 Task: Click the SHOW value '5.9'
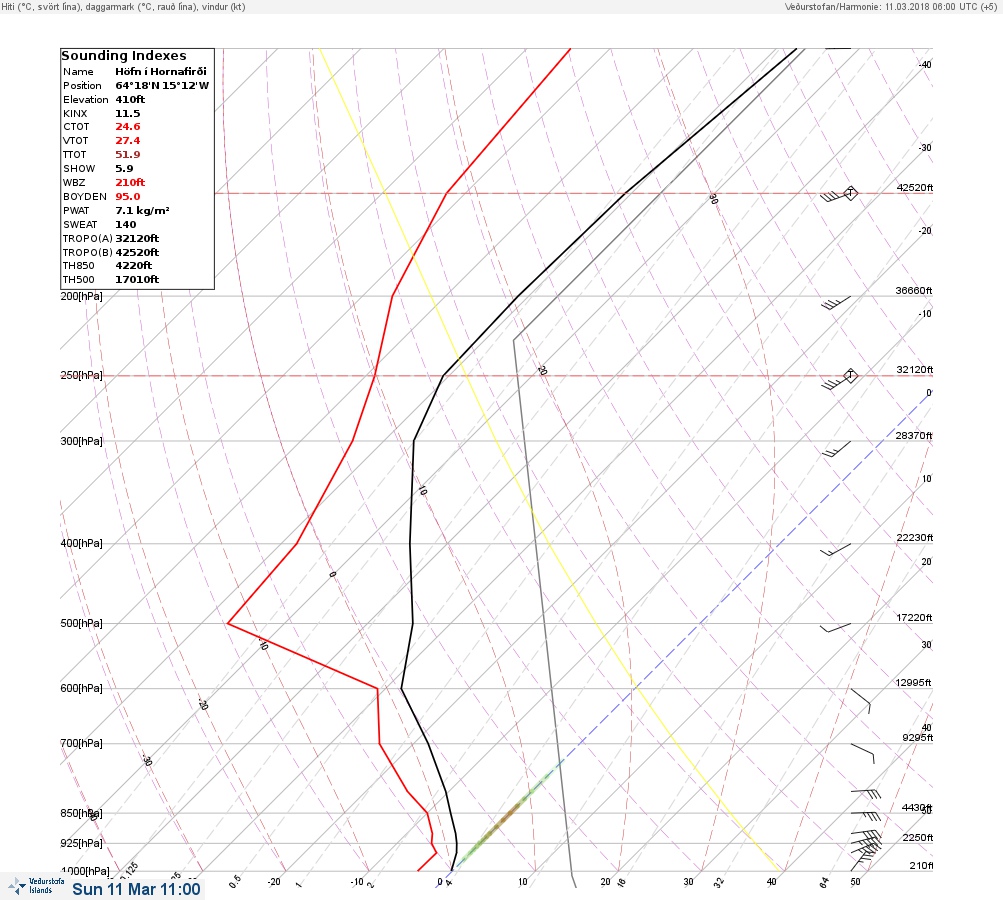124,169
